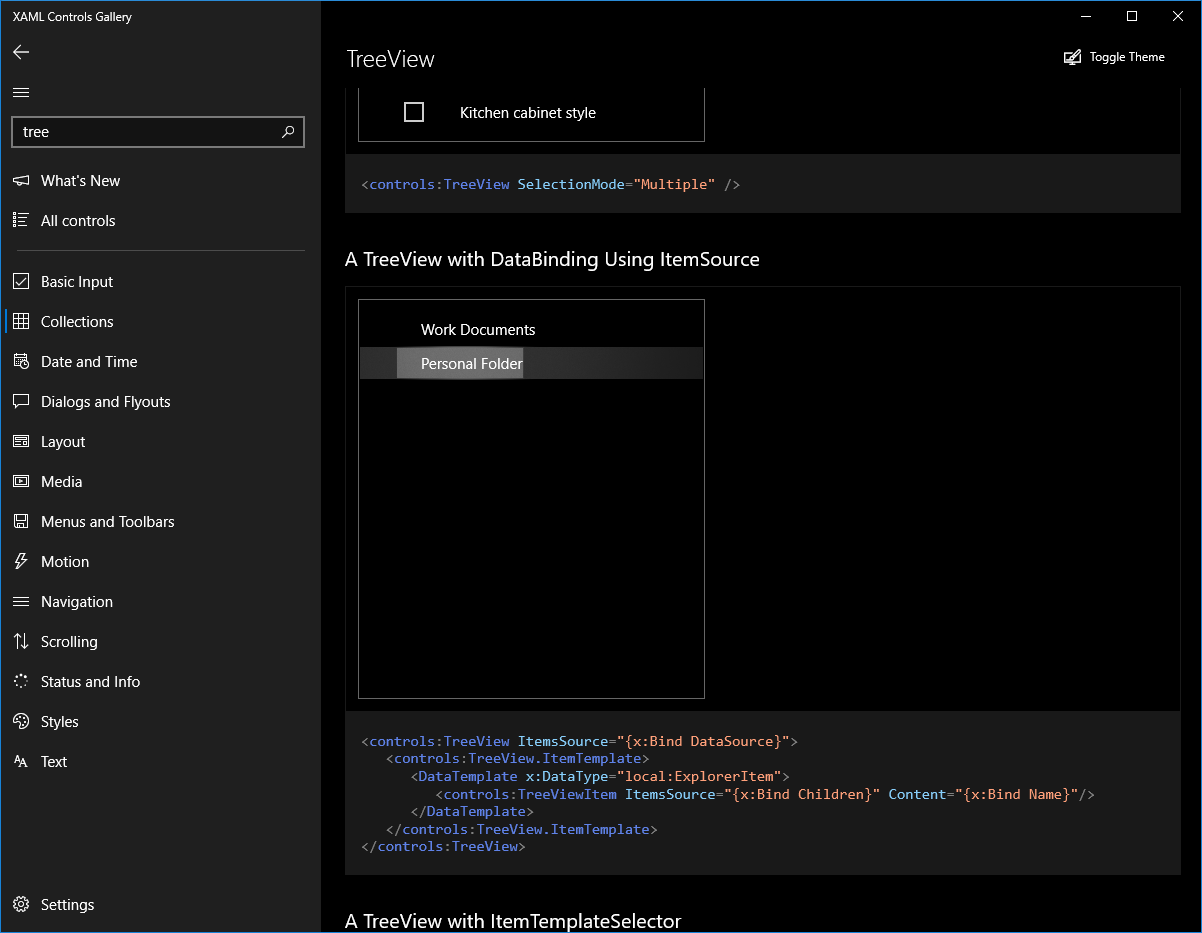
Task: Toggle the hamburger navigation pane
Action: click(x=21, y=91)
